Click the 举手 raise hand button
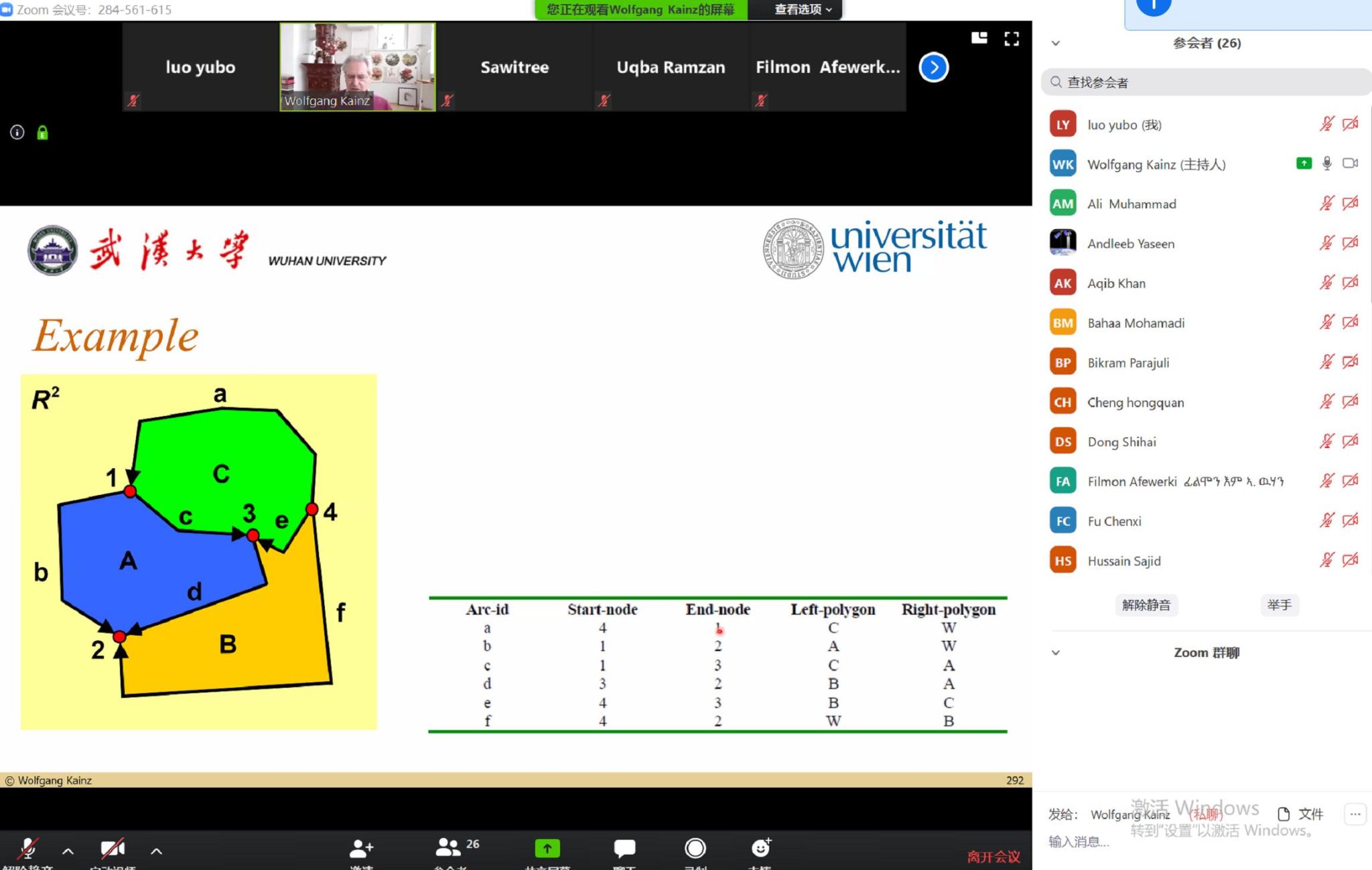Viewport: 1372px width, 870px height. click(x=1279, y=605)
